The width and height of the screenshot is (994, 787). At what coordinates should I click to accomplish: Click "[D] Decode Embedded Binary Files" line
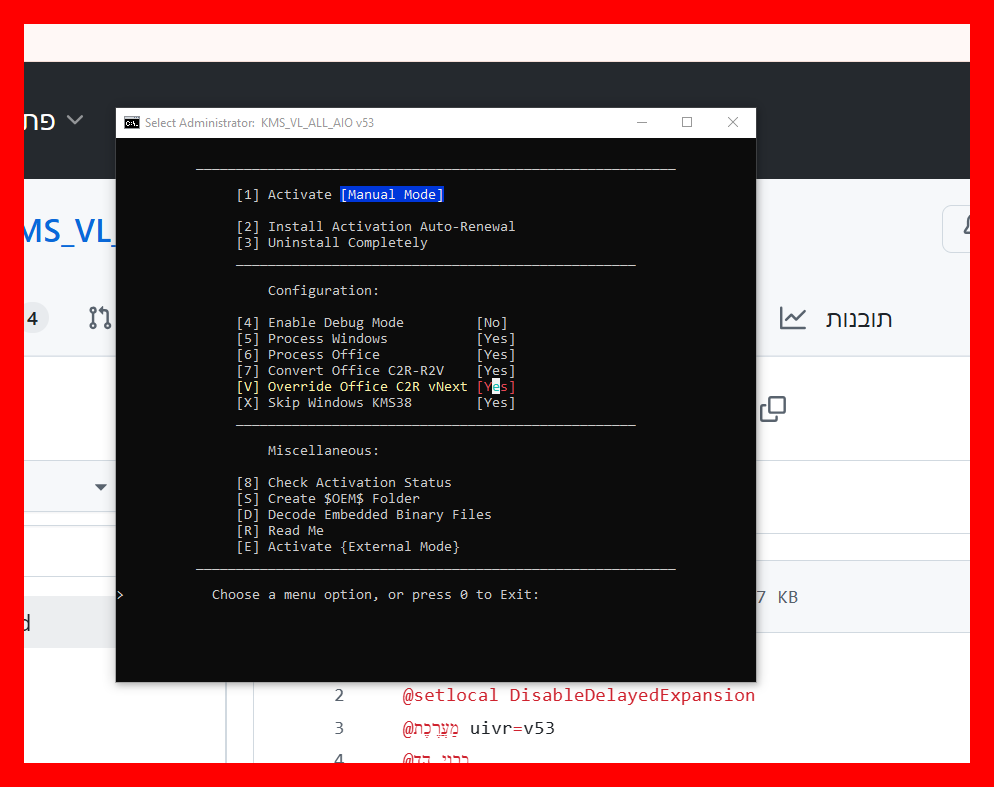pos(364,514)
